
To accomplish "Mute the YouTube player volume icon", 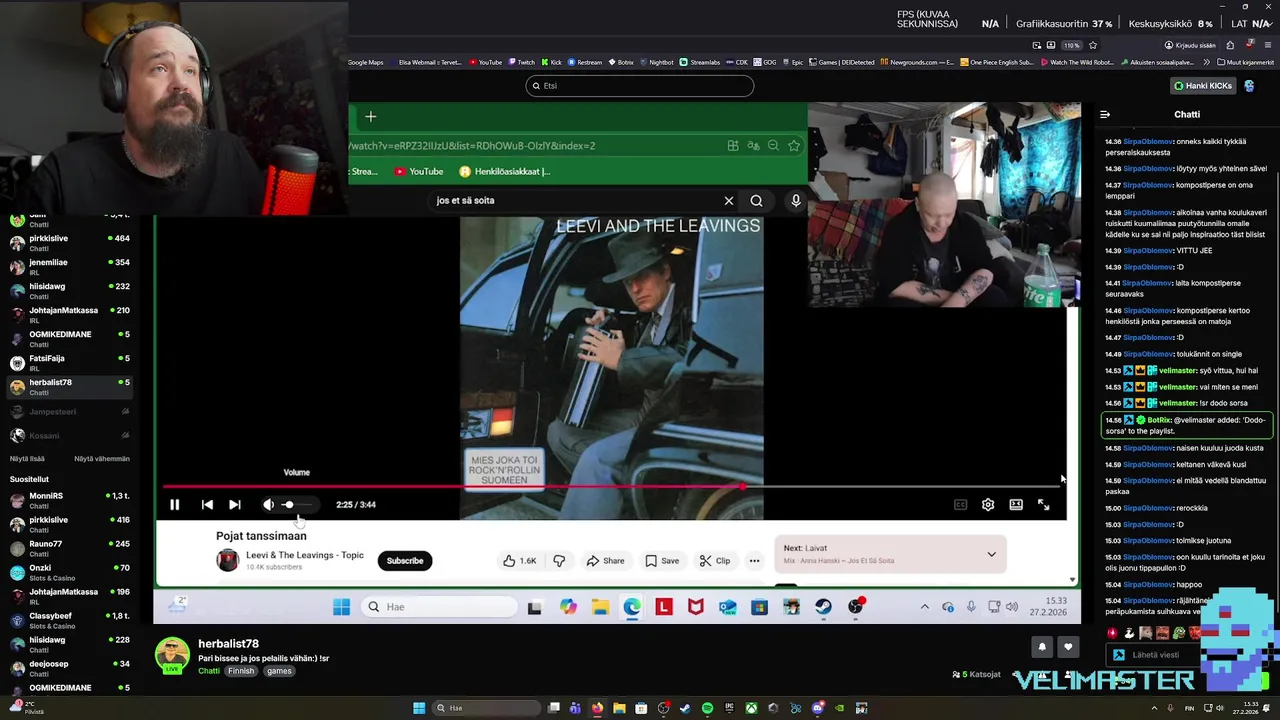I will [268, 505].
